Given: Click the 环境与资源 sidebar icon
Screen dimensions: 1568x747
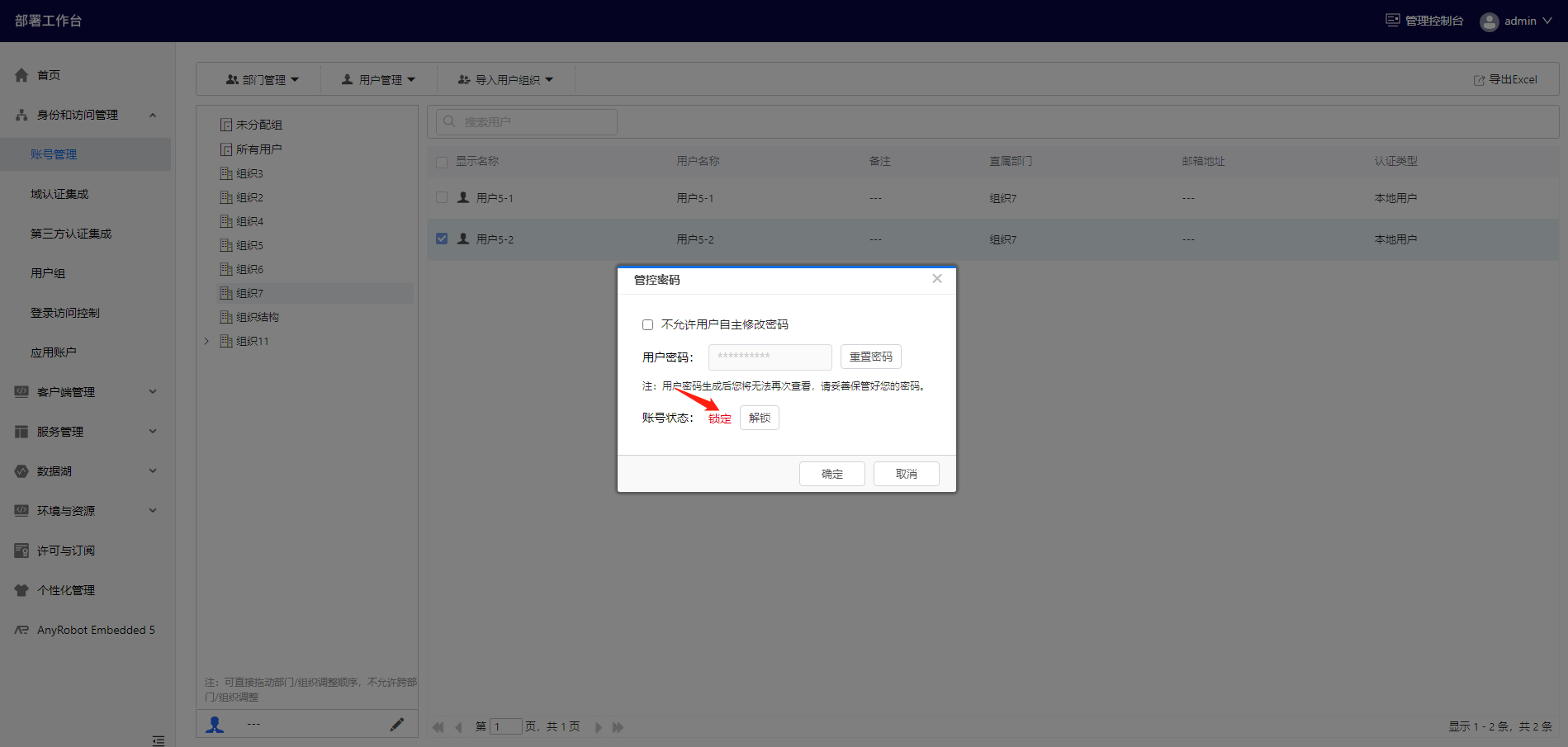Looking at the screenshot, I should (x=21, y=511).
